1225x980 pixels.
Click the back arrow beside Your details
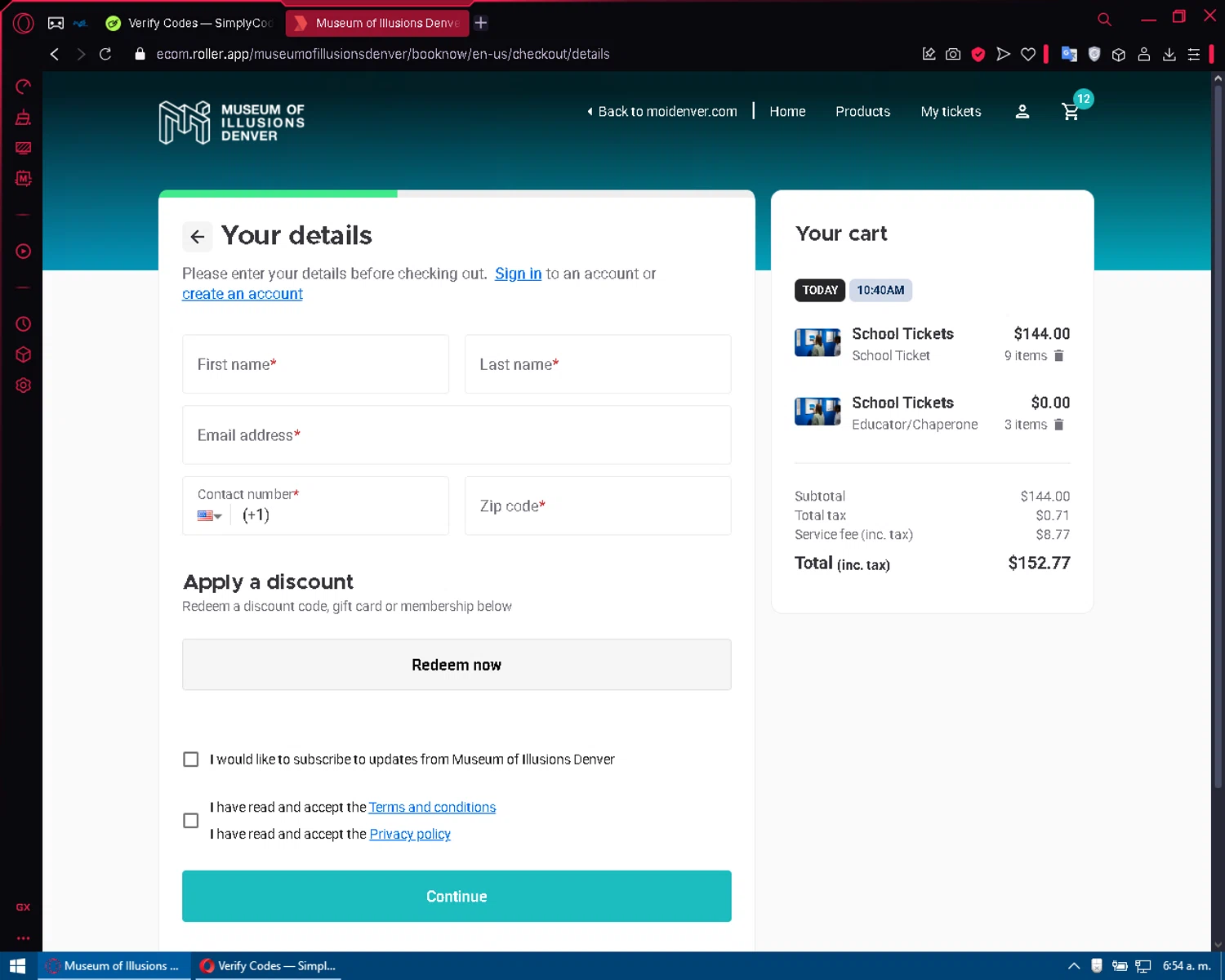click(x=198, y=237)
